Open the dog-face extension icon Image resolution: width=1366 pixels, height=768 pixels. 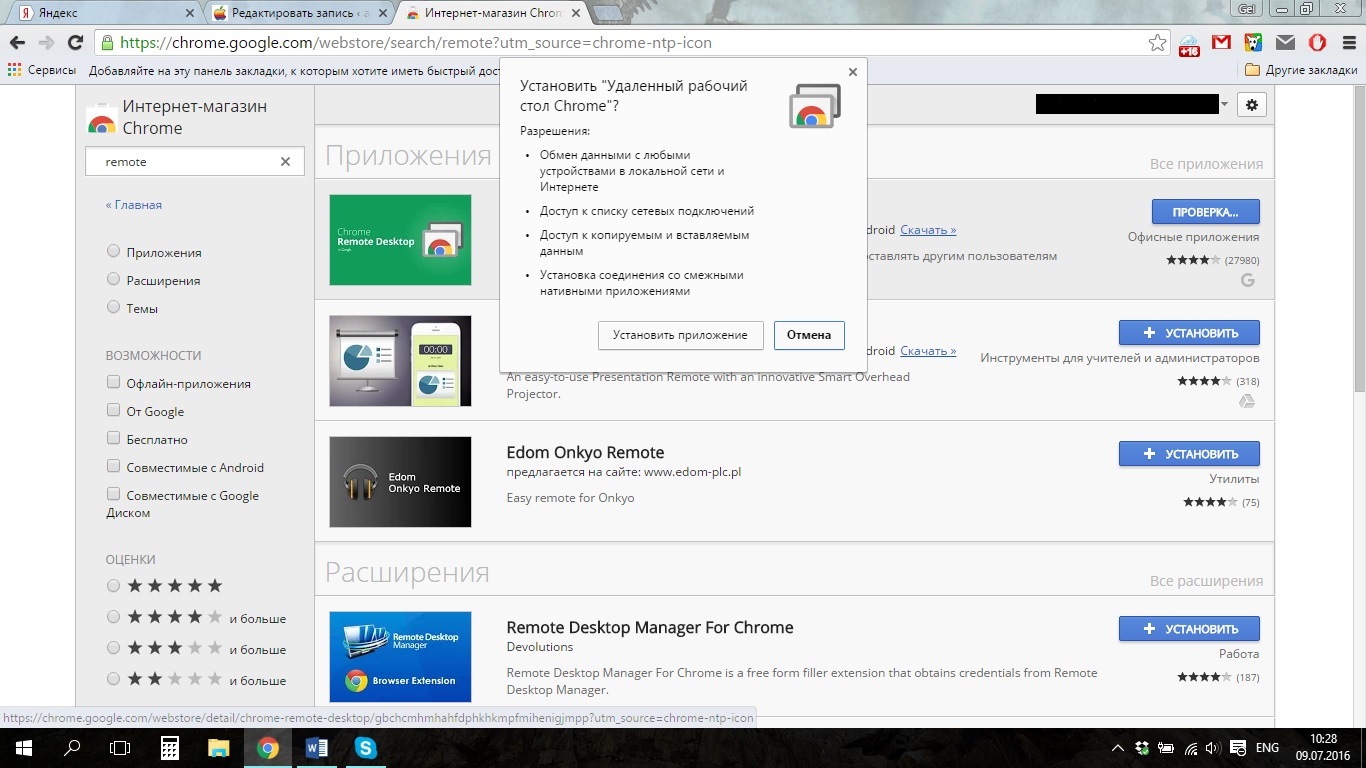tap(1253, 43)
